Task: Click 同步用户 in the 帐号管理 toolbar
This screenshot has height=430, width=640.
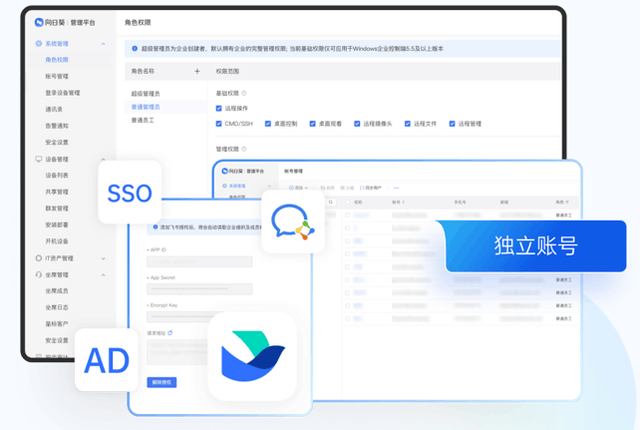Action: click(x=371, y=188)
